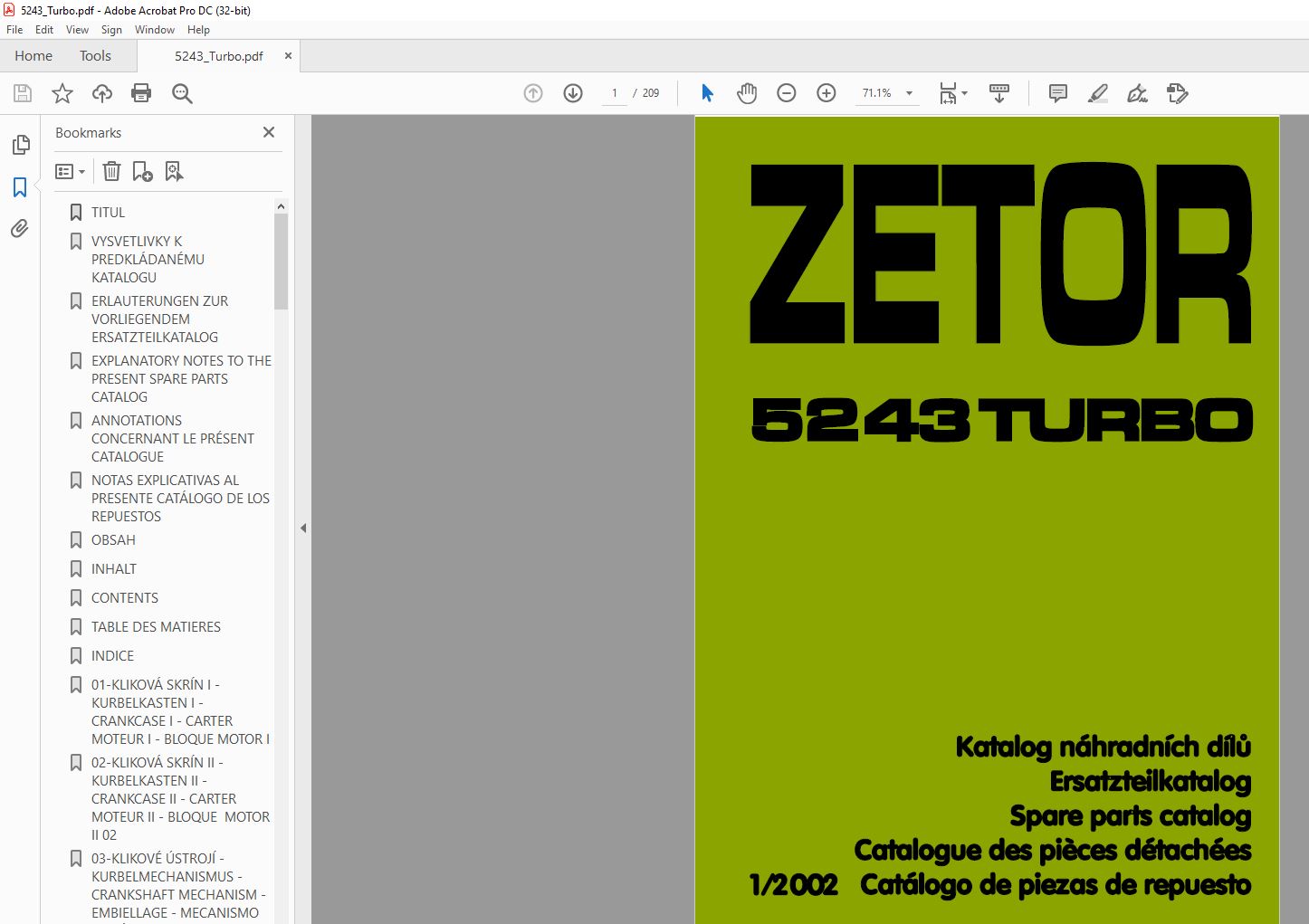Activate the Hand pan tool
Viewport: 1309px width, 924px height.
(747, 93)
